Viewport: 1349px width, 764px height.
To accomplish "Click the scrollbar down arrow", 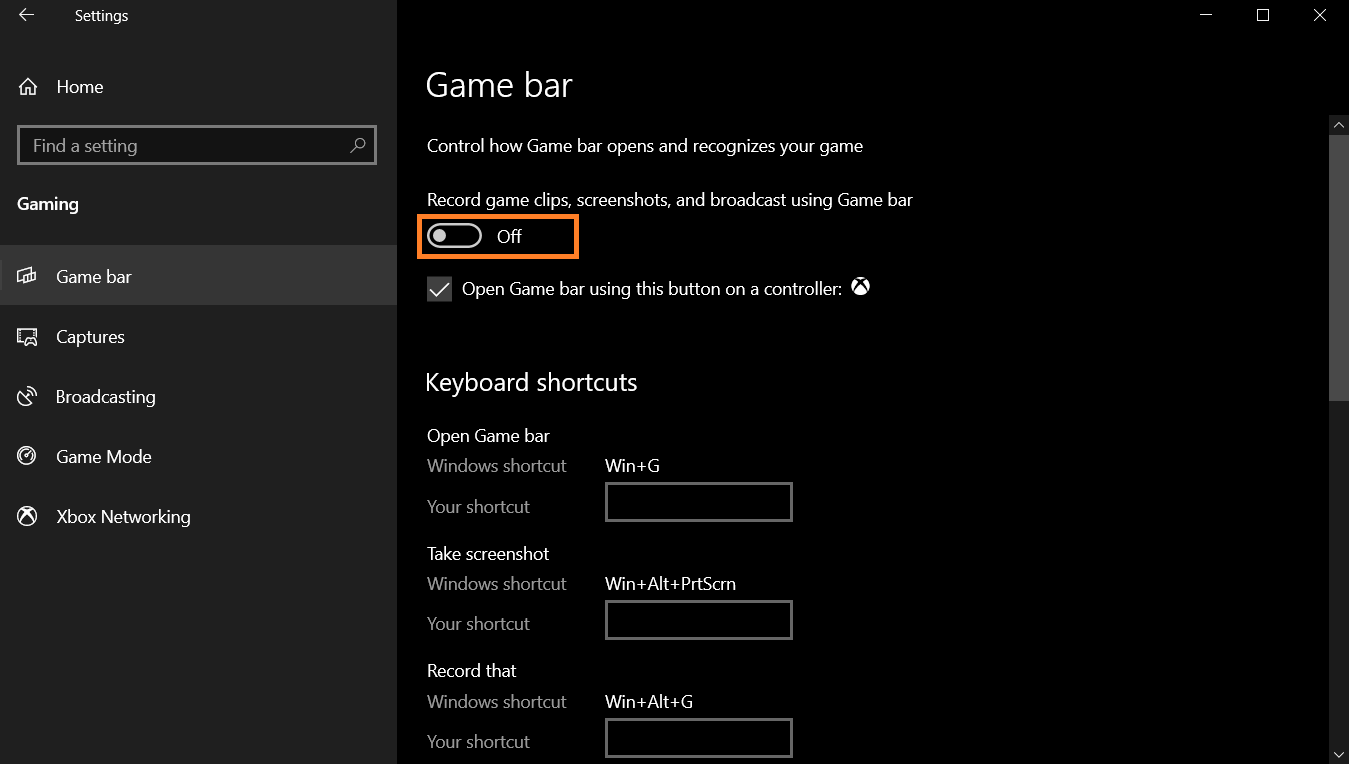I will (1339, 754).
